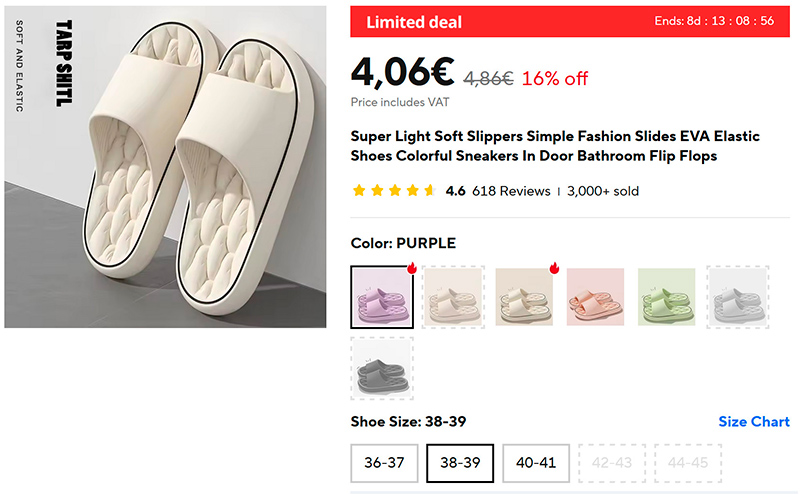Click the yellow star rating icons
The image size is (800, 494).
point(393,191)
